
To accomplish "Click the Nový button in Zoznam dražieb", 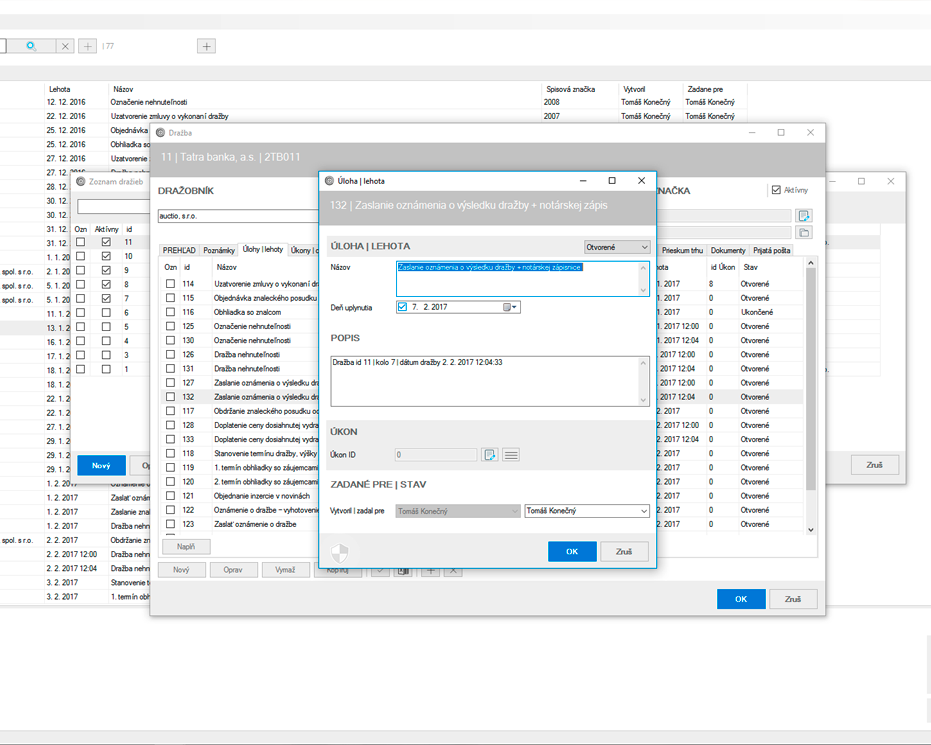I will pos(101,465).
